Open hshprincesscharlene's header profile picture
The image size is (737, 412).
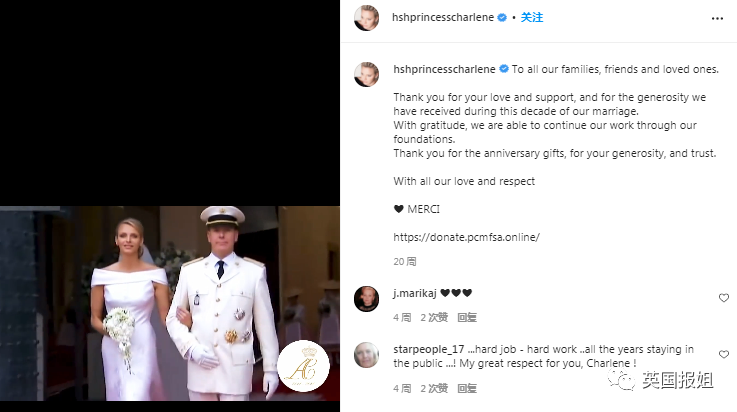click(366, 18)
